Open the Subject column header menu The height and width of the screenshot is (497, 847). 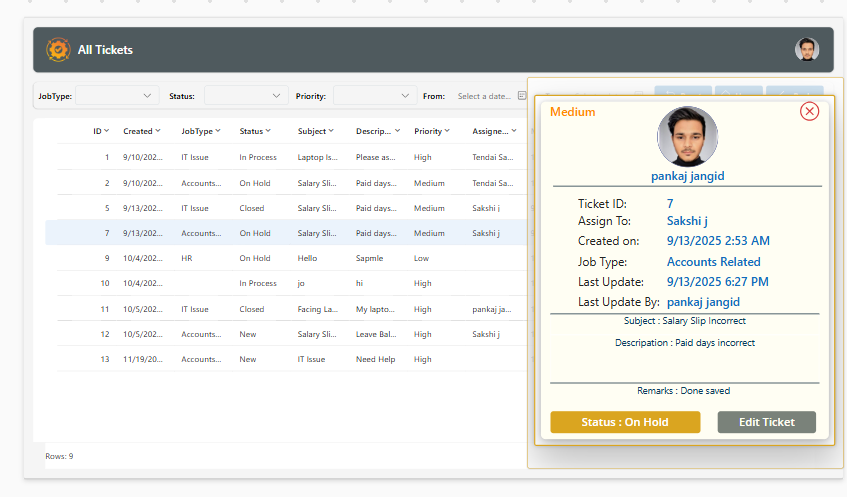[315, 131]
